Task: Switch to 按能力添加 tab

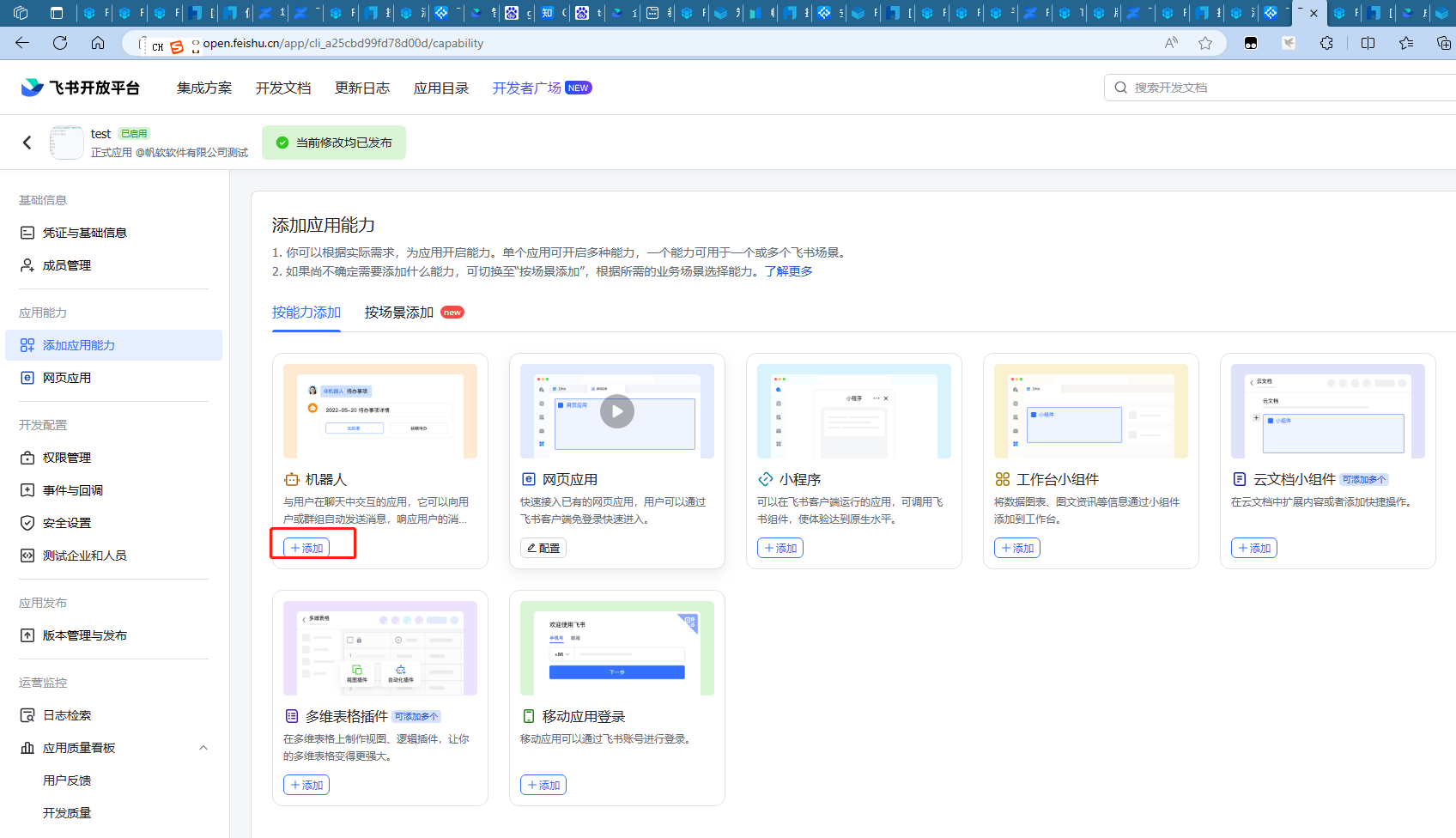Action: click(306, 313)
